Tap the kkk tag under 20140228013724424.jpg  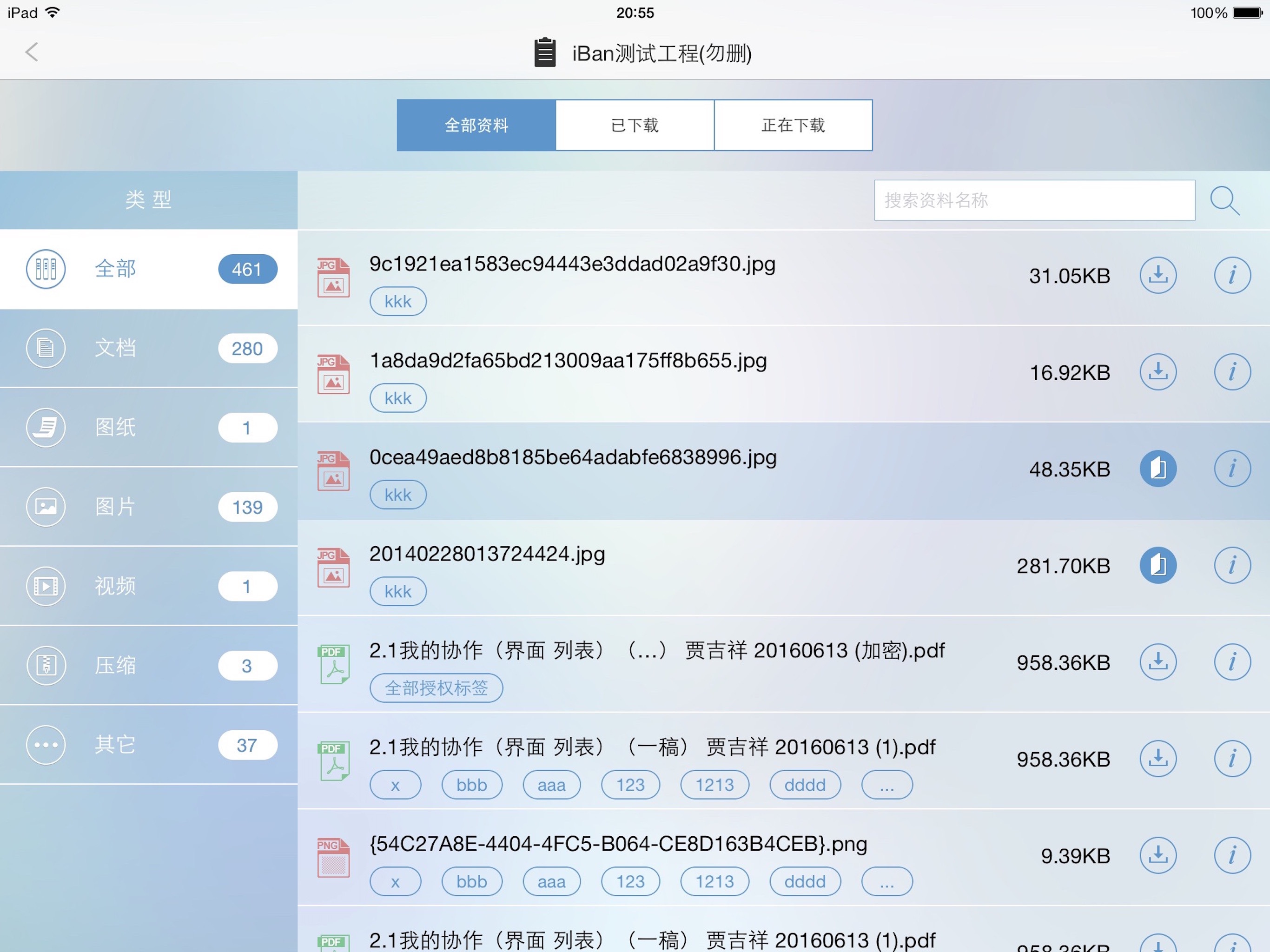[x=398, y=591]
